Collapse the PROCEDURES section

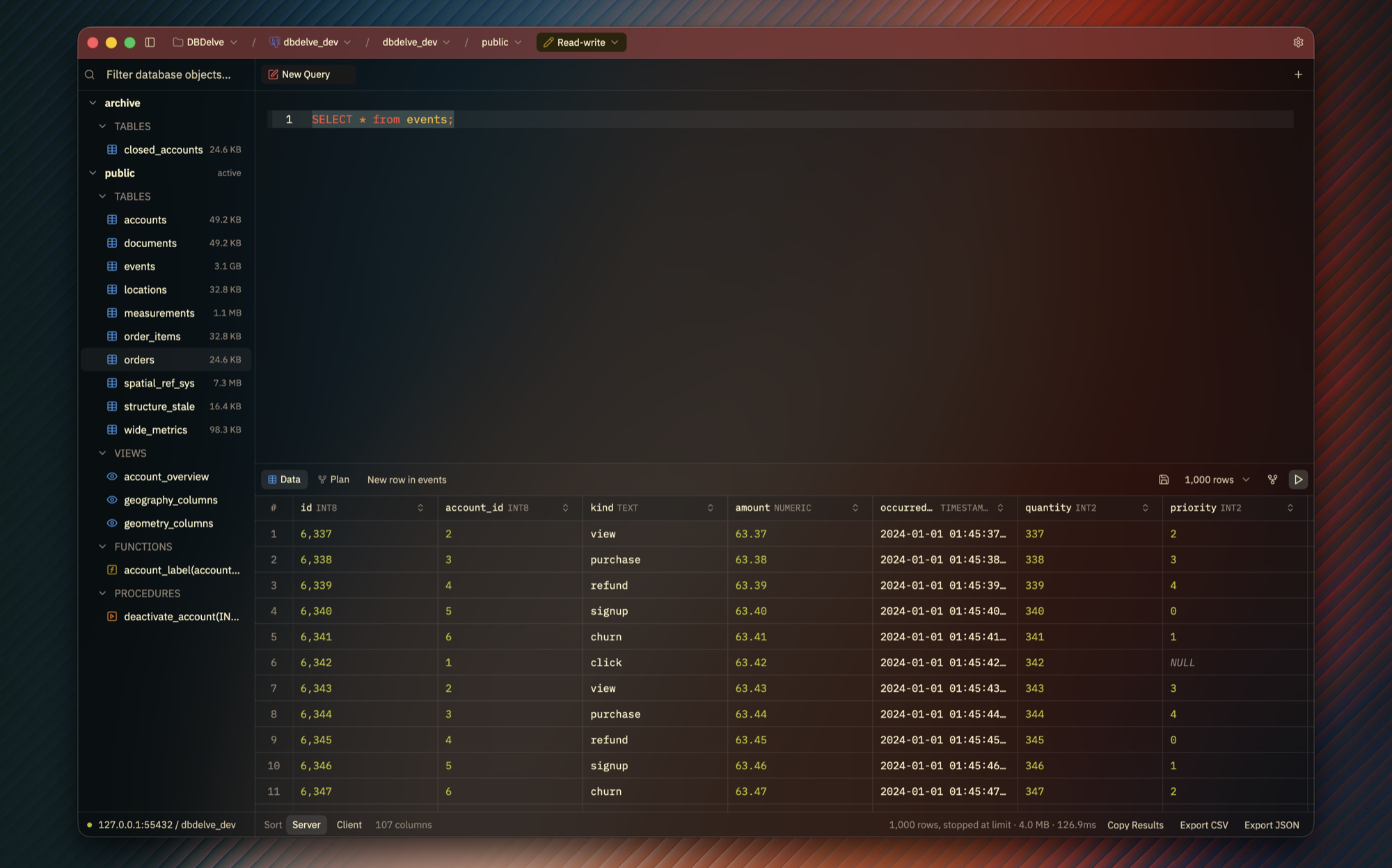coord(102,593)
